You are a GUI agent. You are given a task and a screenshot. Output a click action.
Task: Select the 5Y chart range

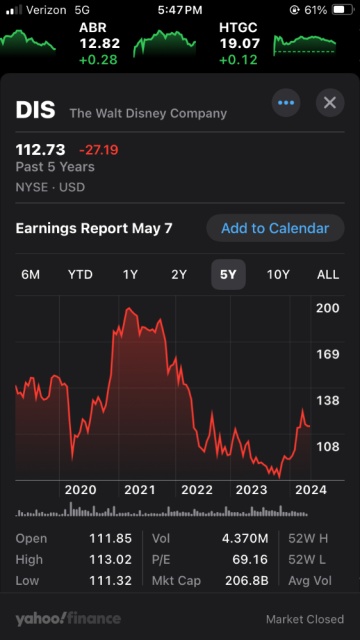click(228, 275)
